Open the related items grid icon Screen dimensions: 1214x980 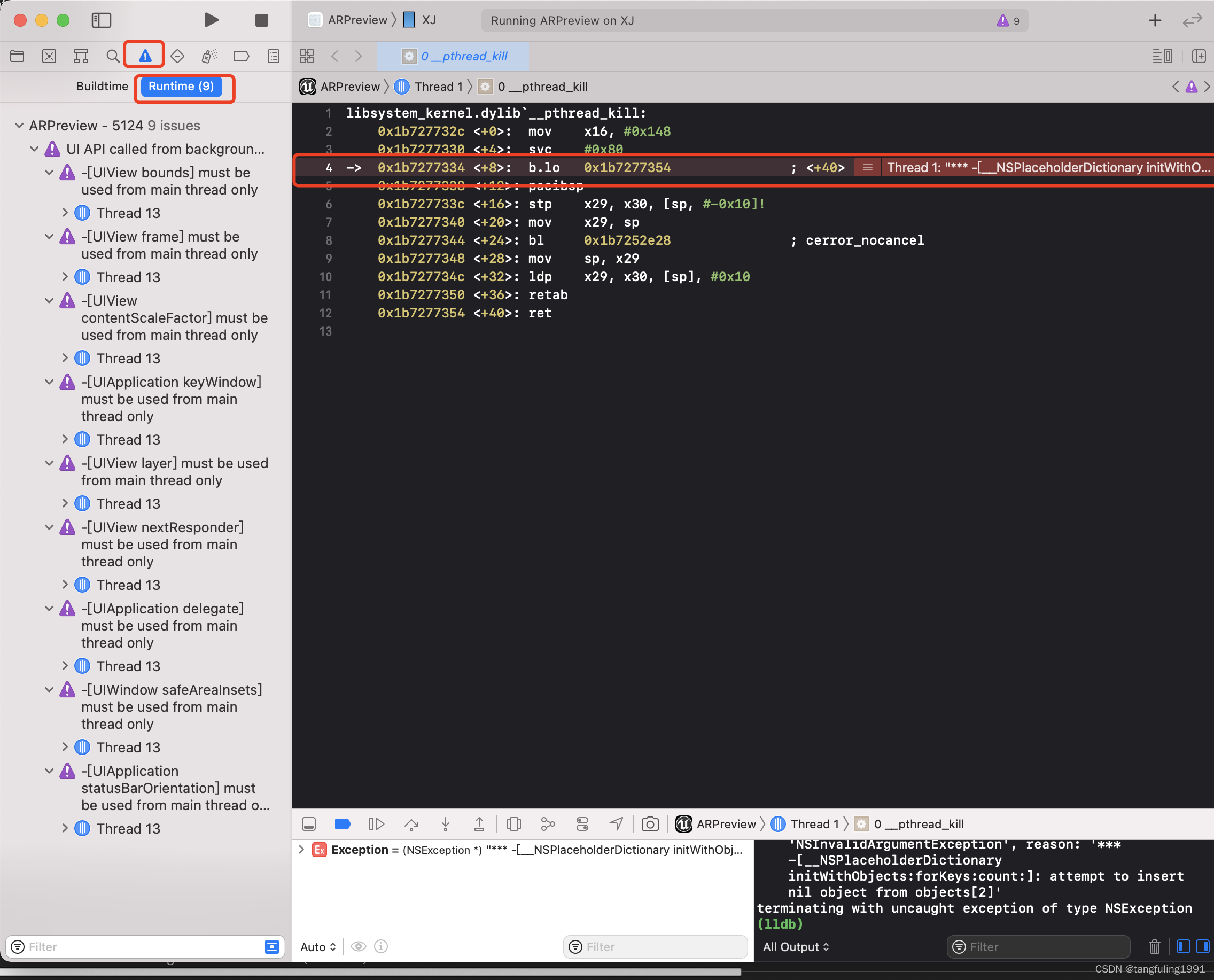click(307, 56)
